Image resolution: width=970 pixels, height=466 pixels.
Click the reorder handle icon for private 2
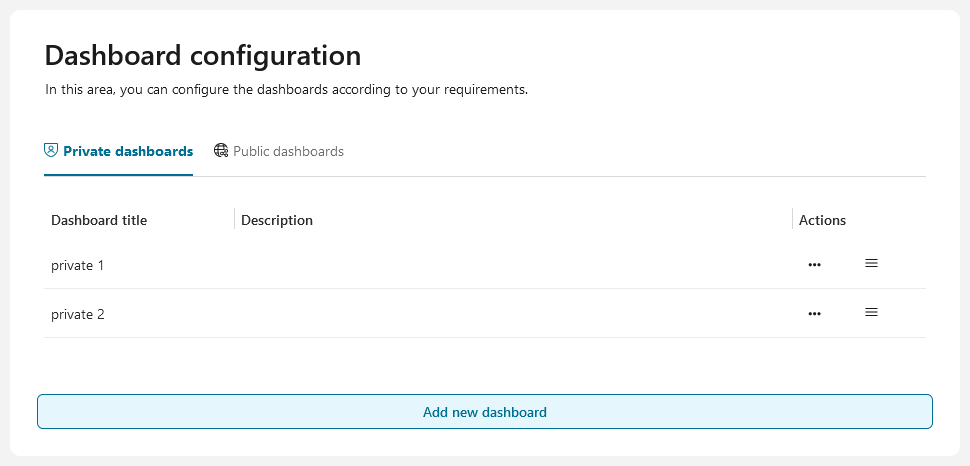pos(871,312)
